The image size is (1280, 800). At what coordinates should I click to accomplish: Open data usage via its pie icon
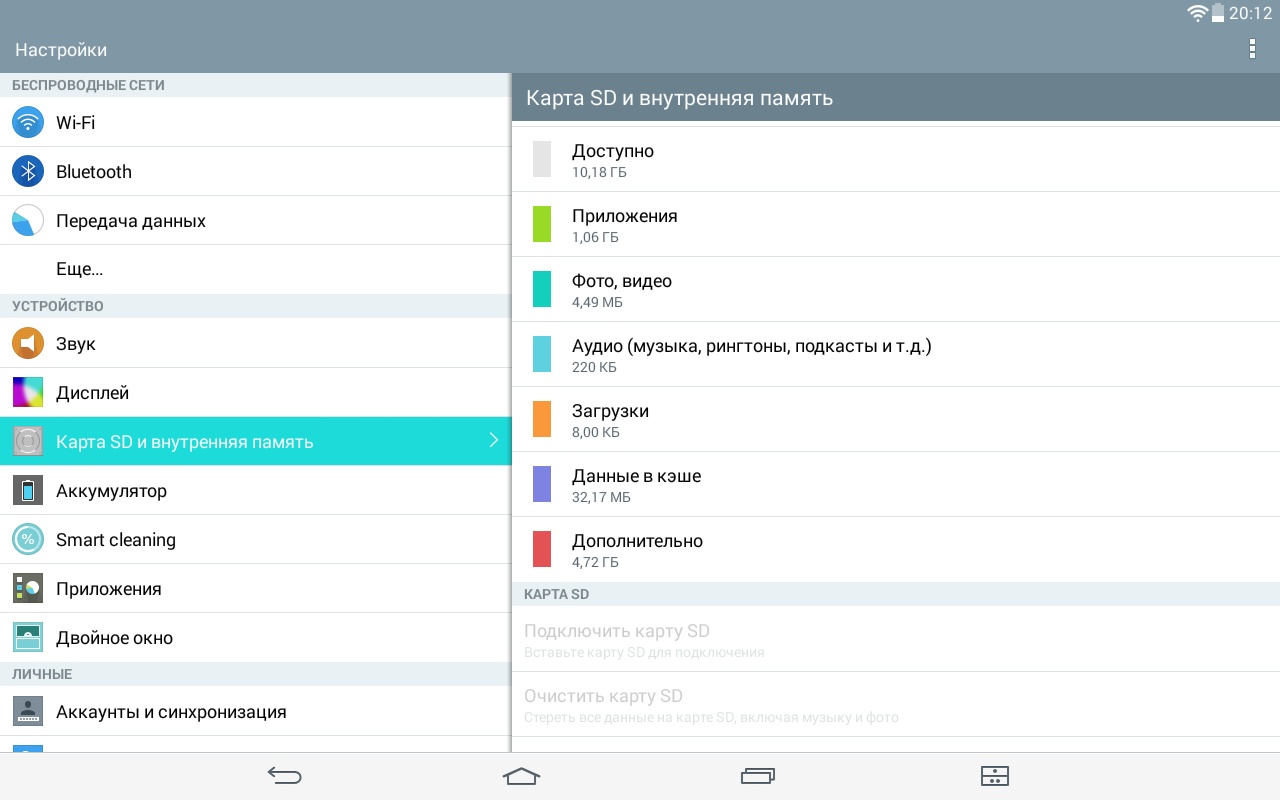tap(28, 221)
